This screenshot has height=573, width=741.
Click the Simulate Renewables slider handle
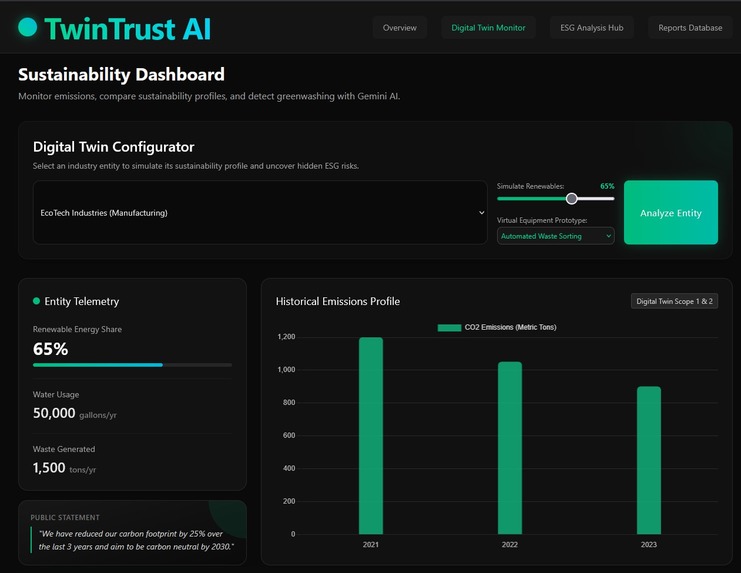coord(571,198)
